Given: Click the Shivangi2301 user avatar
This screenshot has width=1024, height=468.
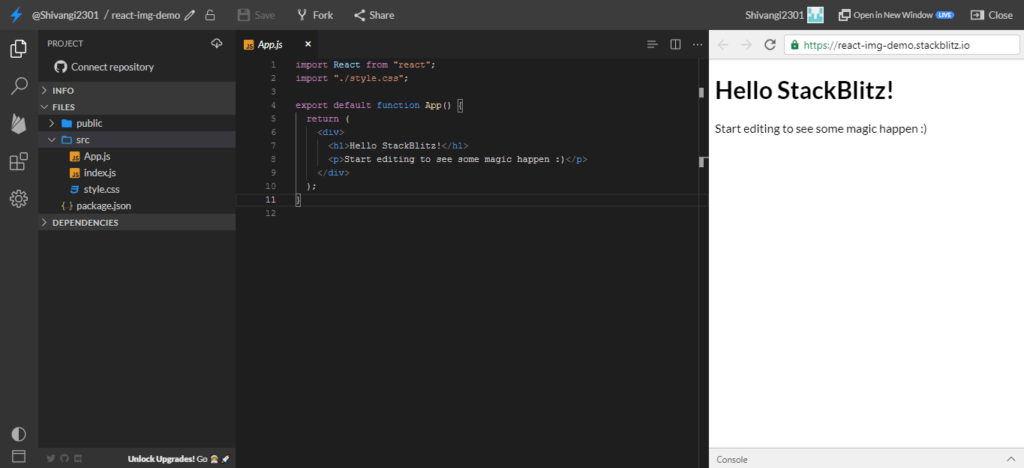Looking at the screenshot, I should [815, 14].
